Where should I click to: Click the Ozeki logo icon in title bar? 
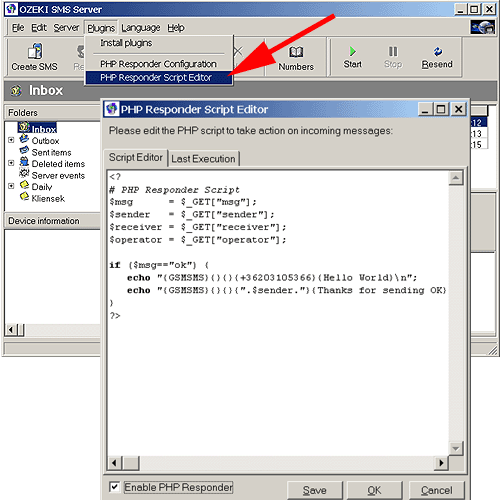(11, 9)
